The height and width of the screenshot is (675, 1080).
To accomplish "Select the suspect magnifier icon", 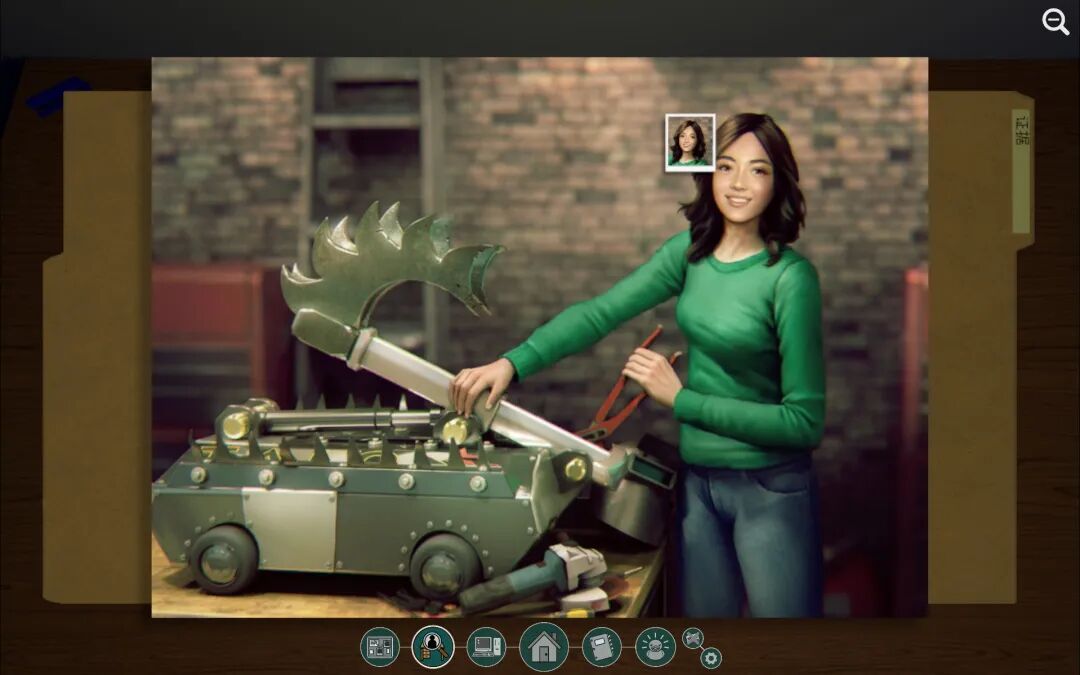I will coord(433,647).
